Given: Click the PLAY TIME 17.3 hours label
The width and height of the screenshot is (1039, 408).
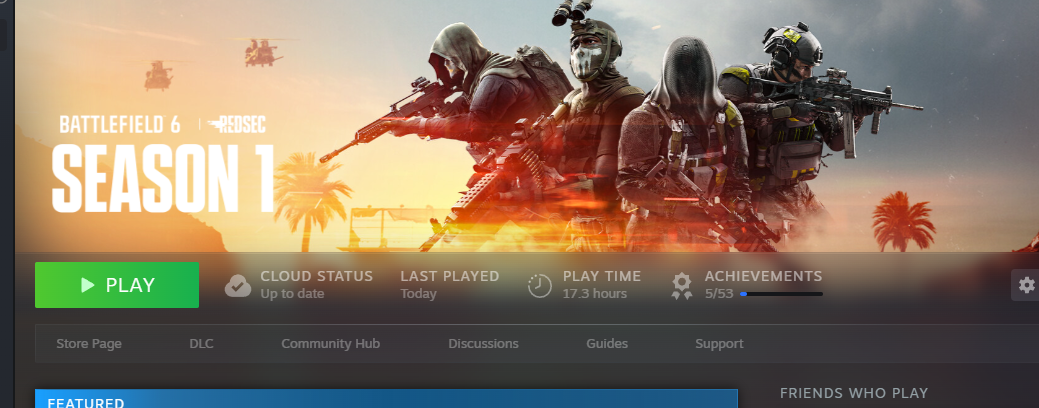Looking at the screenshot, I should click(x=601, y=285).
